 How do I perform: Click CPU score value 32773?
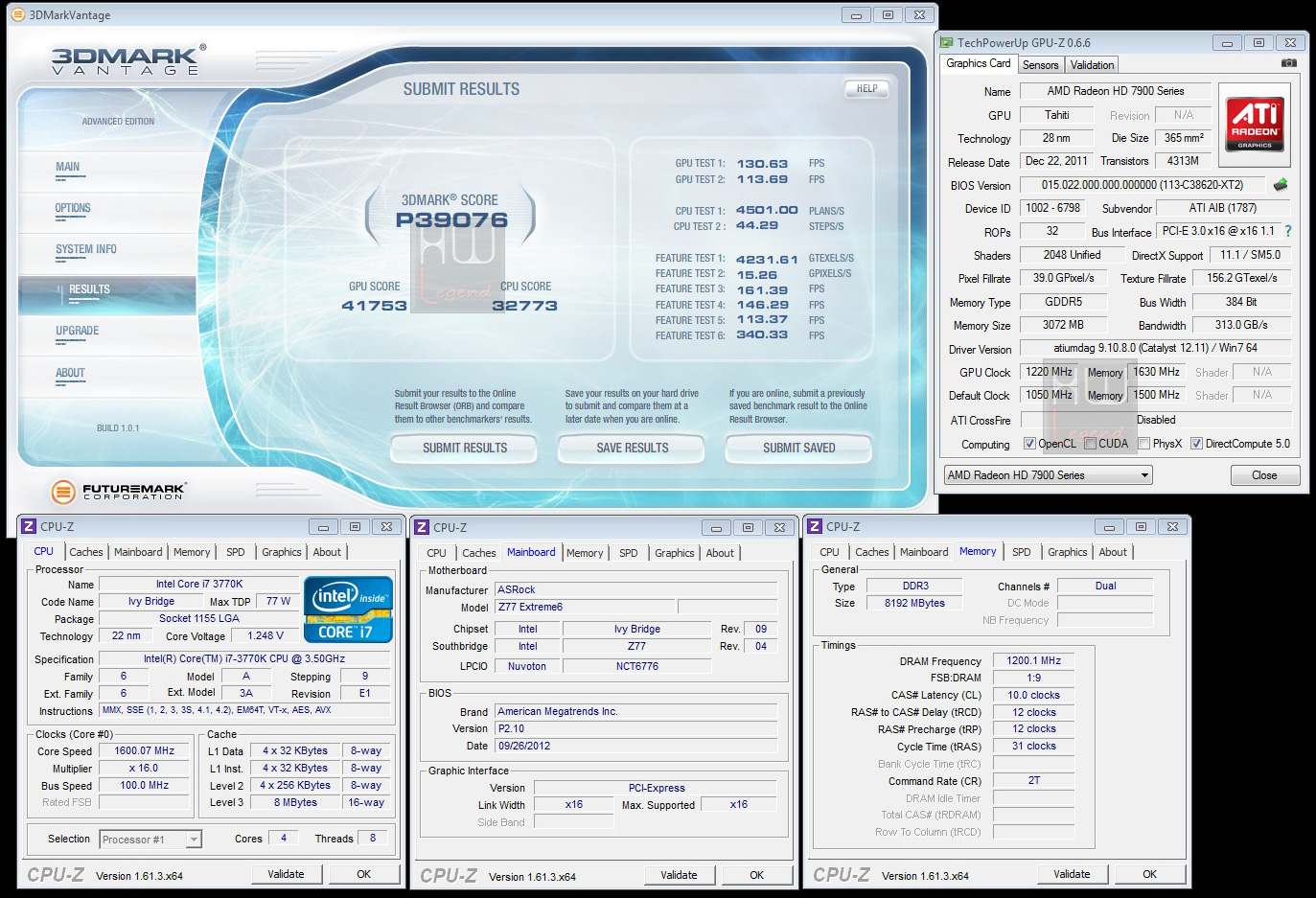click(524, 306)
